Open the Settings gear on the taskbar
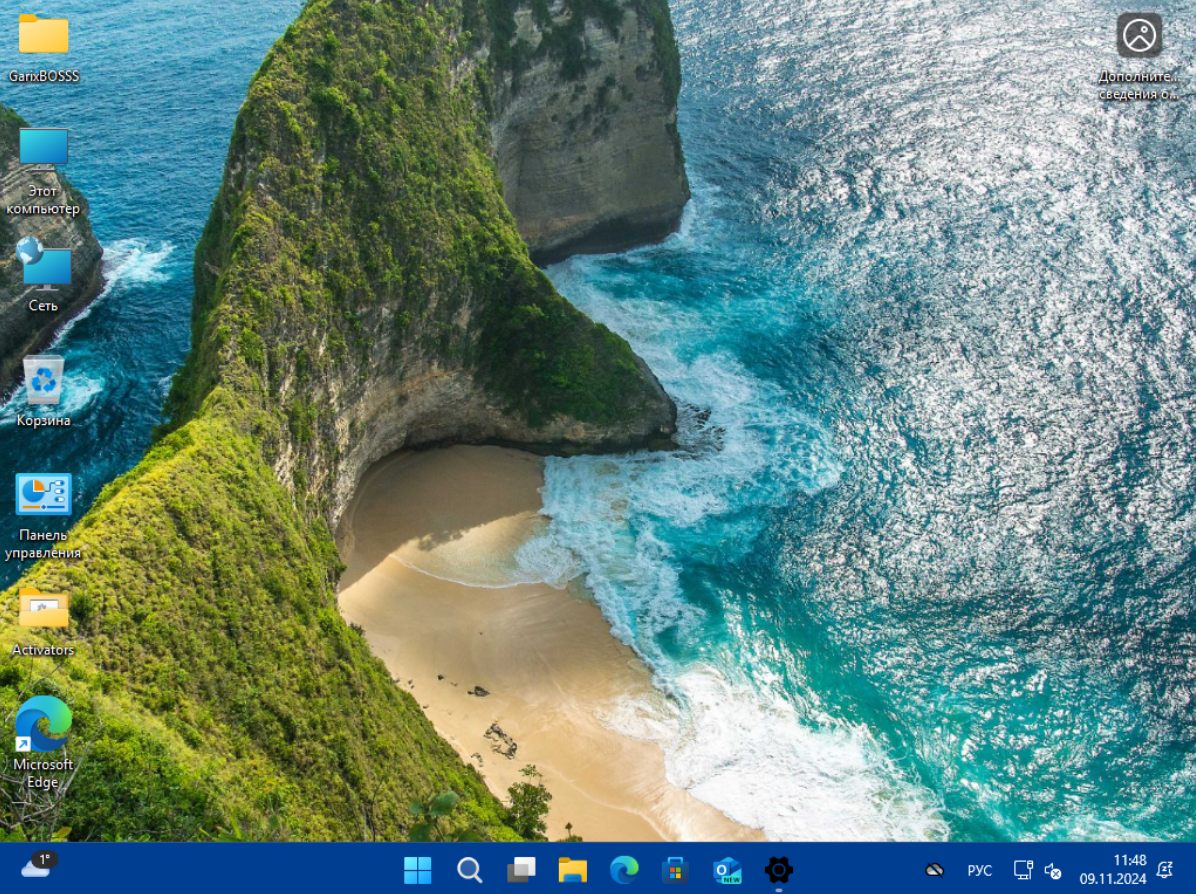Image resolution: width=1196 pixels, height=894 pixels. pyautogui.click(x=779, y=870)
